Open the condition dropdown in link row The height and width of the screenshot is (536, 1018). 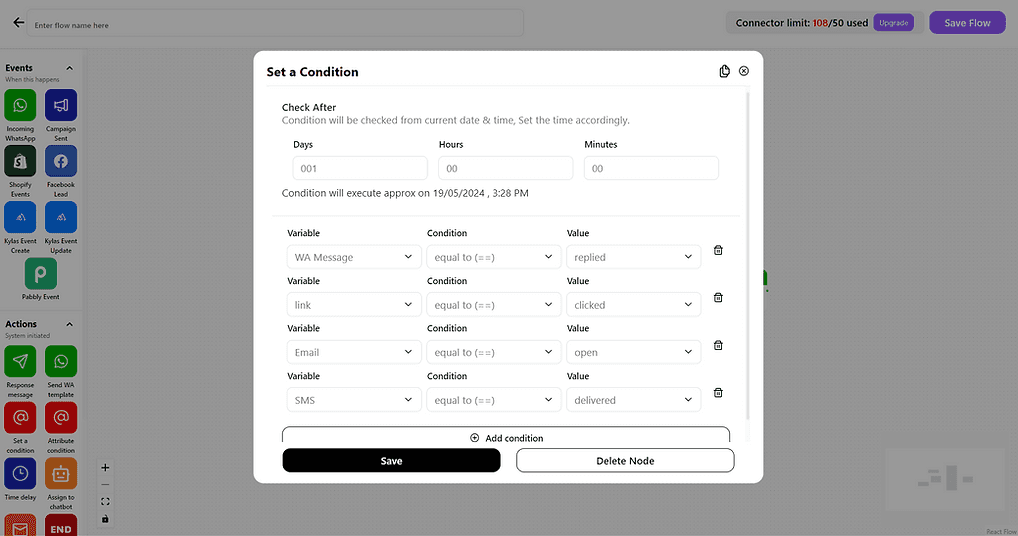[x=493, y=305]
